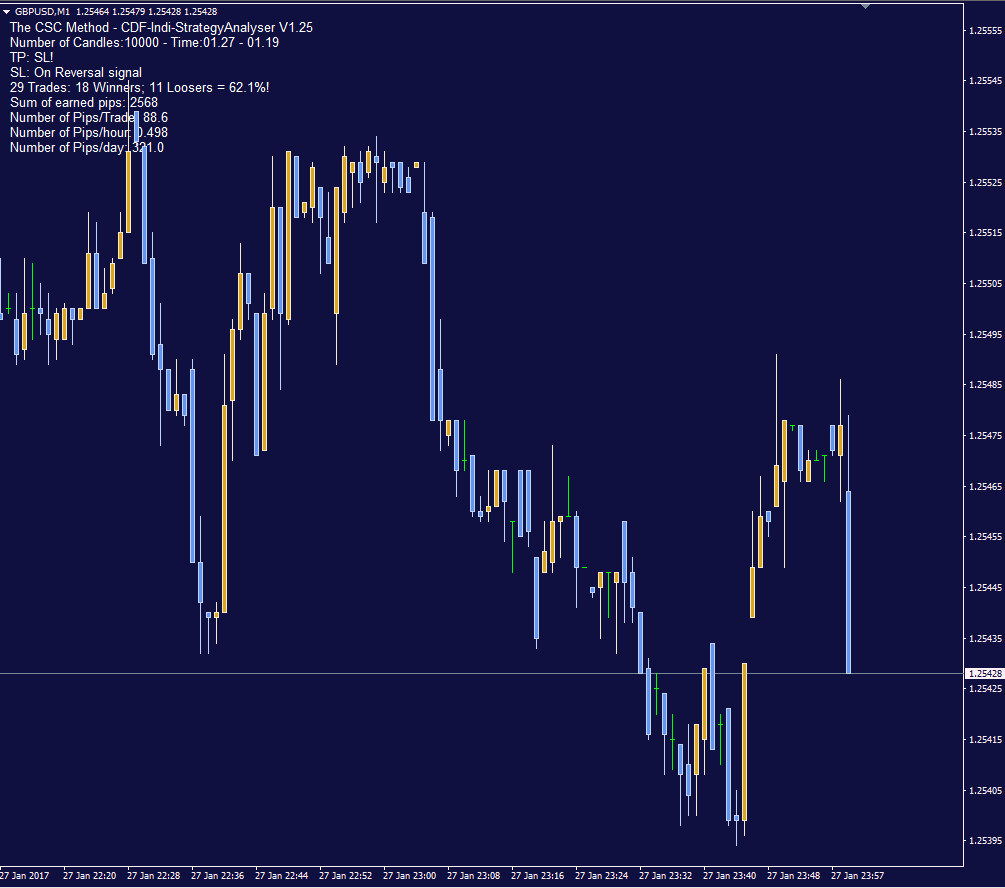1005x888 pixels.
Task: Select the horizontal bid price line
Action: (x=481, y=673)
